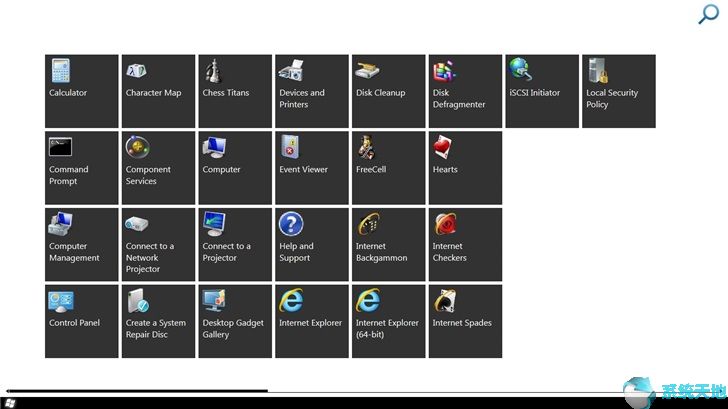Play Internet Spades
728x409 pixels.
(465, 321)
